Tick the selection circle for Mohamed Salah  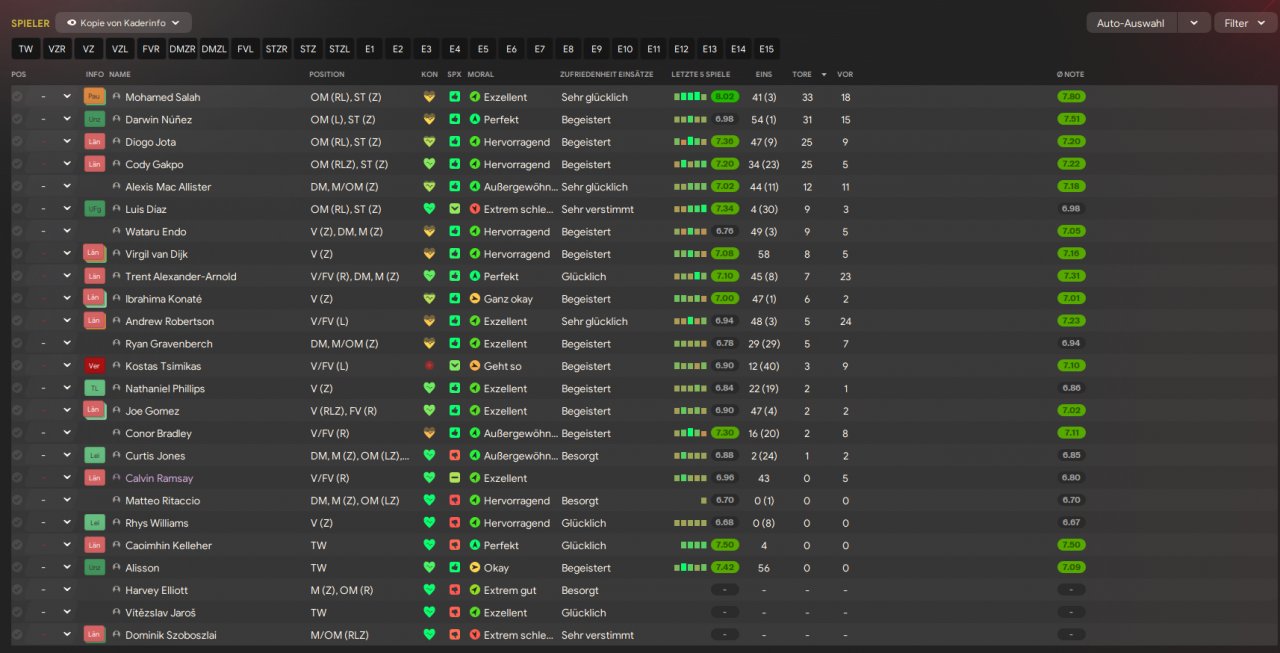pos(17,97)
